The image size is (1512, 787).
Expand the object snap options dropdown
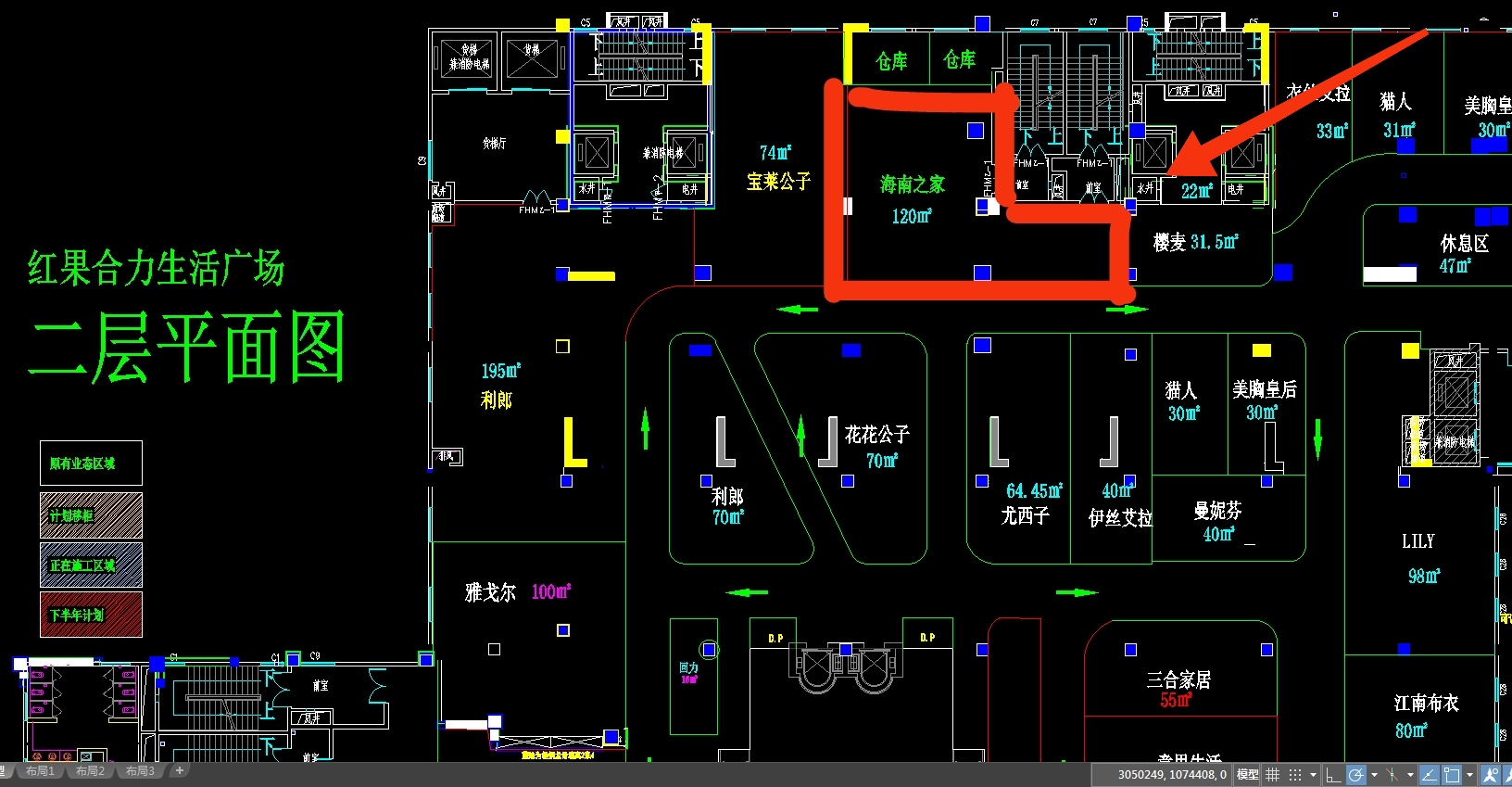point(1469,775)
